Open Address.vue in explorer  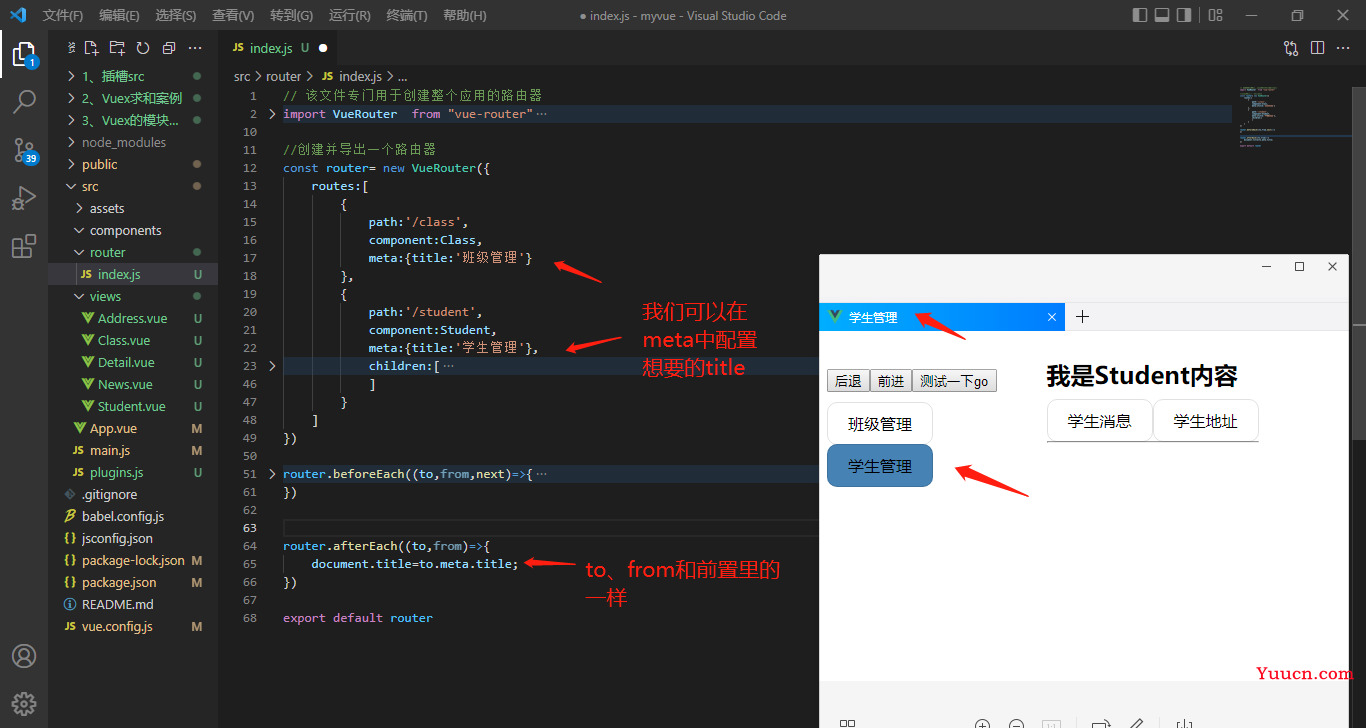click(133, 318)
